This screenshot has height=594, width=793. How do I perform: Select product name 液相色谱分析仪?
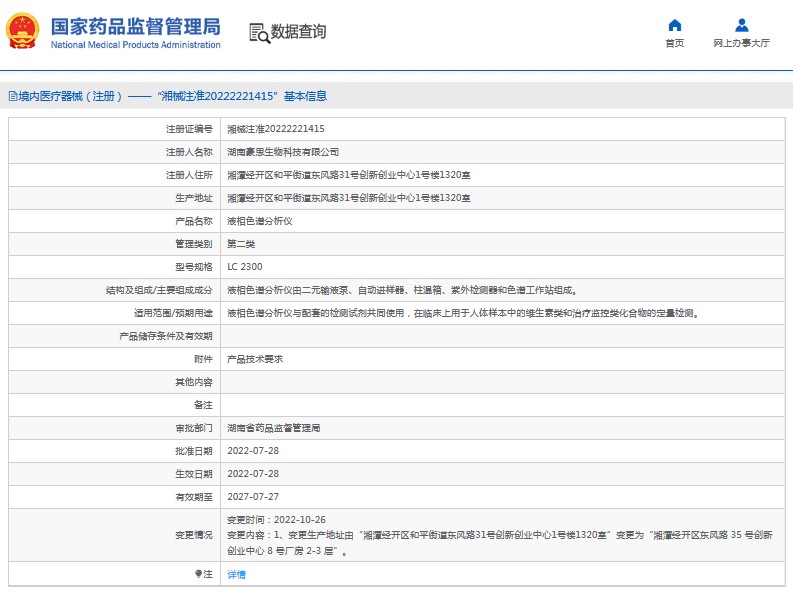(x=259, y=221)
